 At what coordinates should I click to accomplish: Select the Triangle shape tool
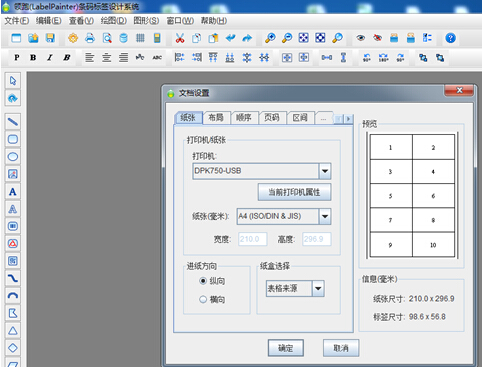(x=13, y=331)
